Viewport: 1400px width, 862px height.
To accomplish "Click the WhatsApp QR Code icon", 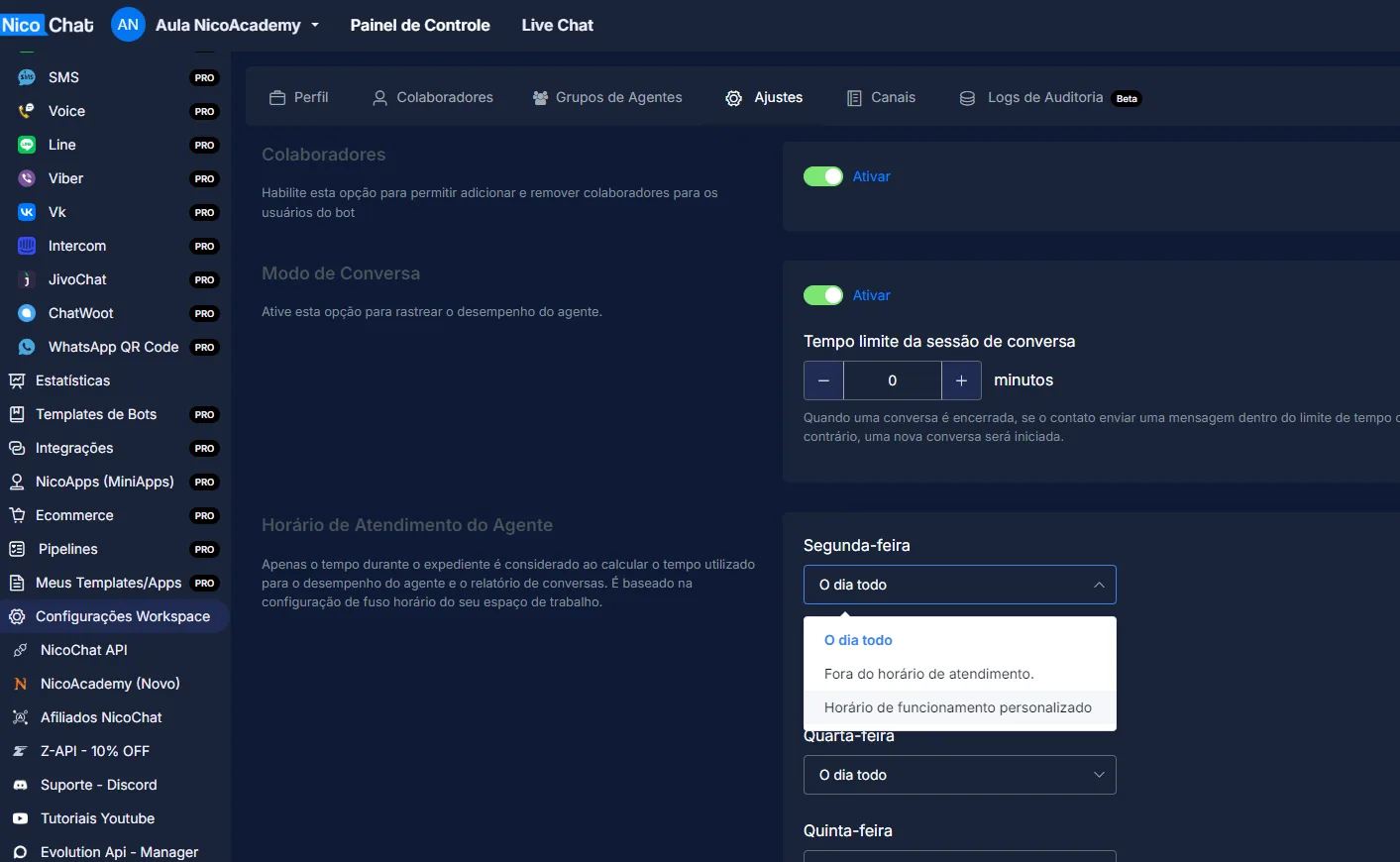I will [27, 347].
